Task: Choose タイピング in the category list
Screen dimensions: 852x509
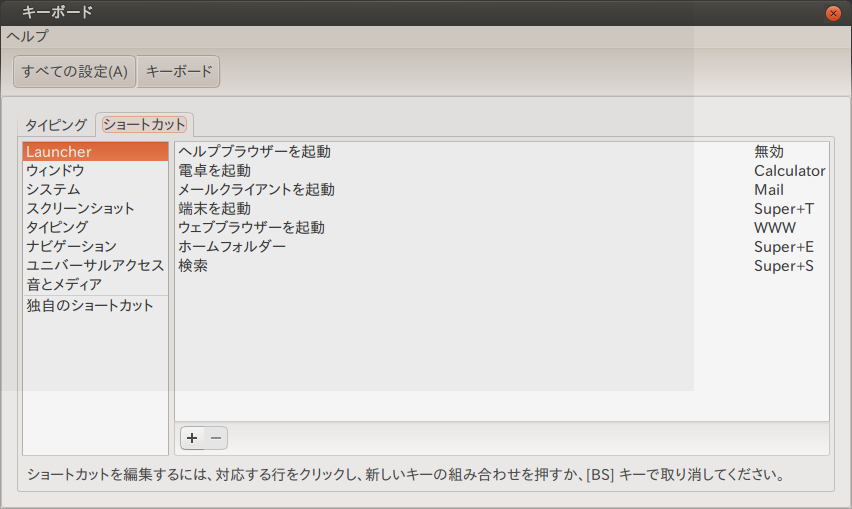Action: coord(96,227)
